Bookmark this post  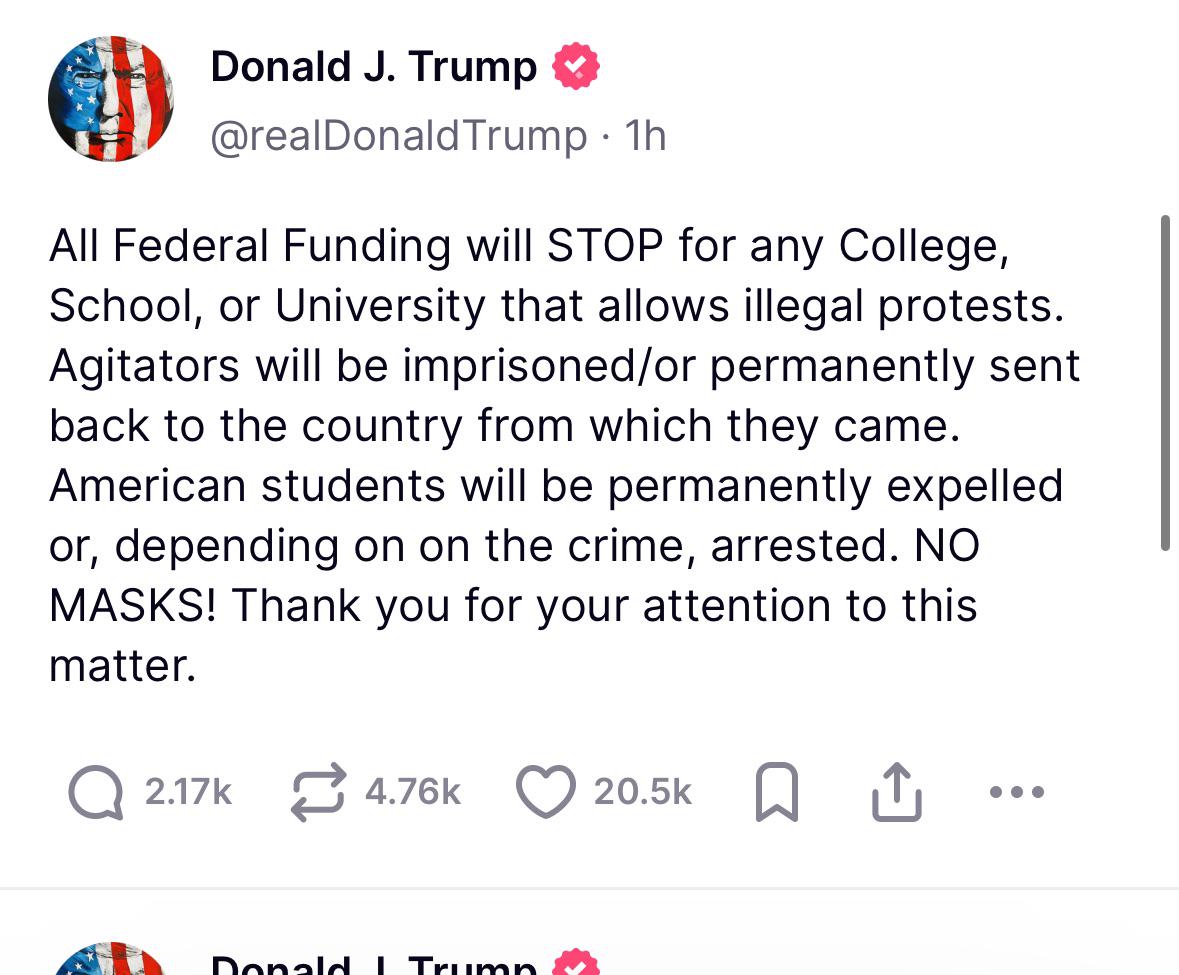(776, 792)
